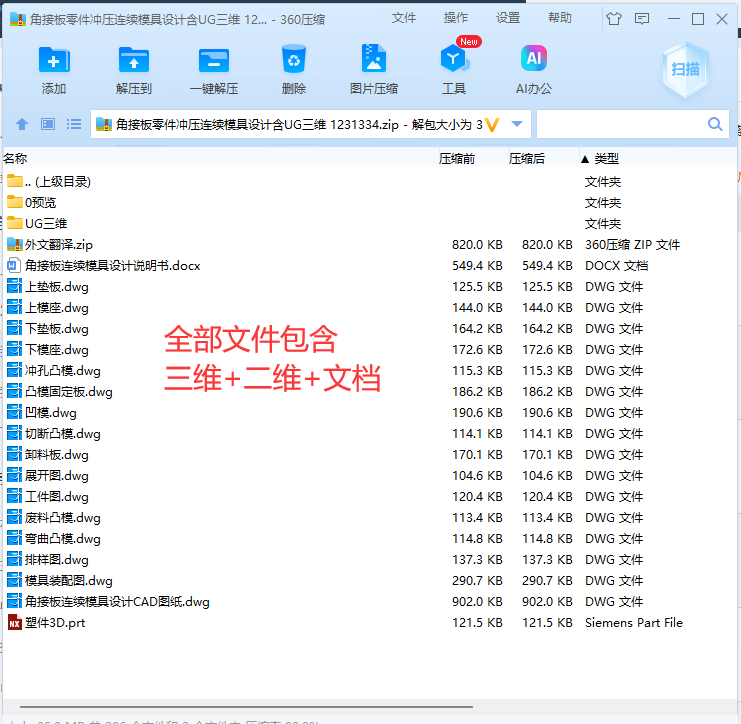Click the 902.0 KB 压缩前 size value
The width and height of the screenshot is (741, 724).
(477, 602)
